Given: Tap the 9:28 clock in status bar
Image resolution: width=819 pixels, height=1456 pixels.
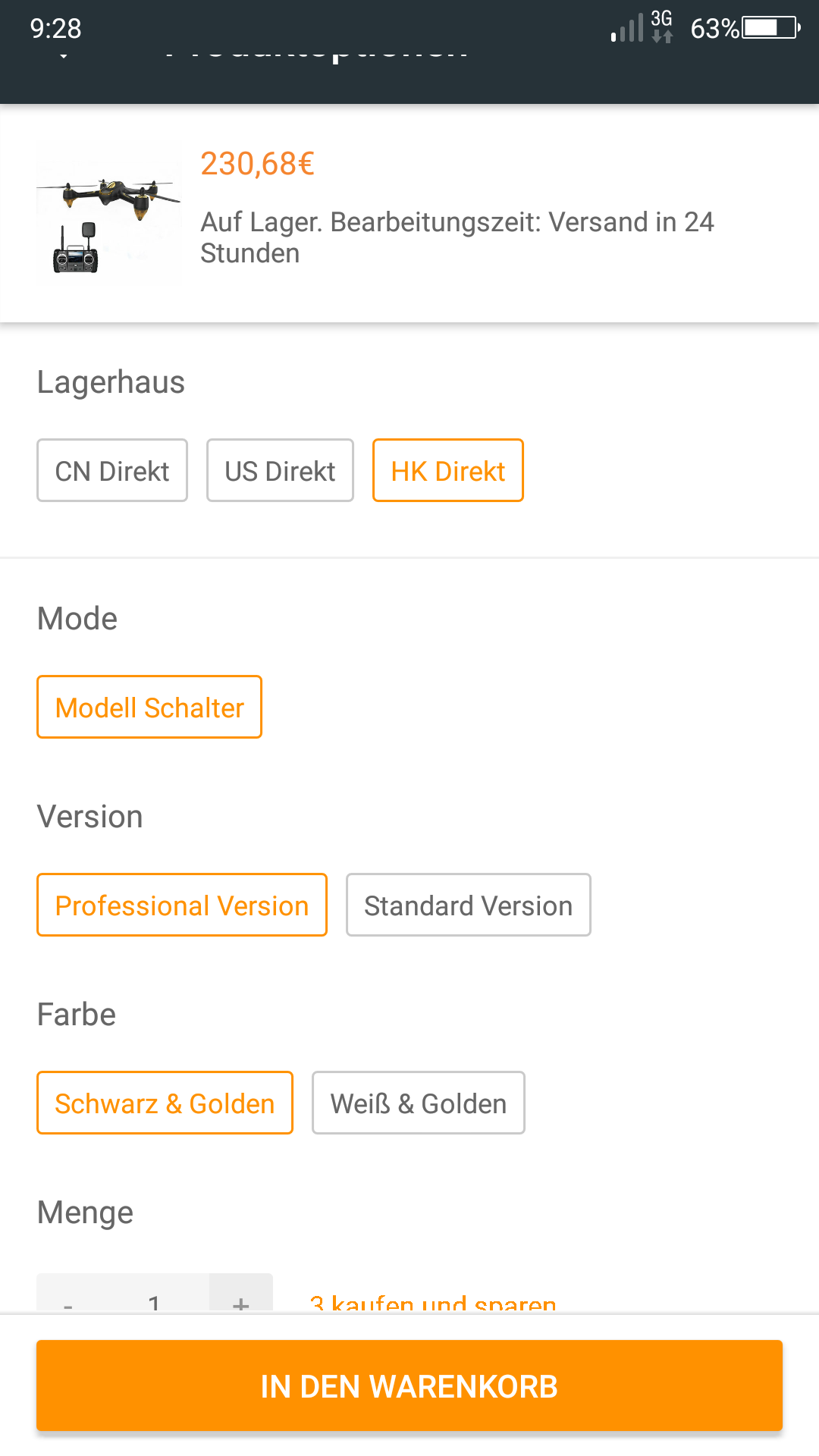Looking at the screenshot, I should (x=55, y=29).
